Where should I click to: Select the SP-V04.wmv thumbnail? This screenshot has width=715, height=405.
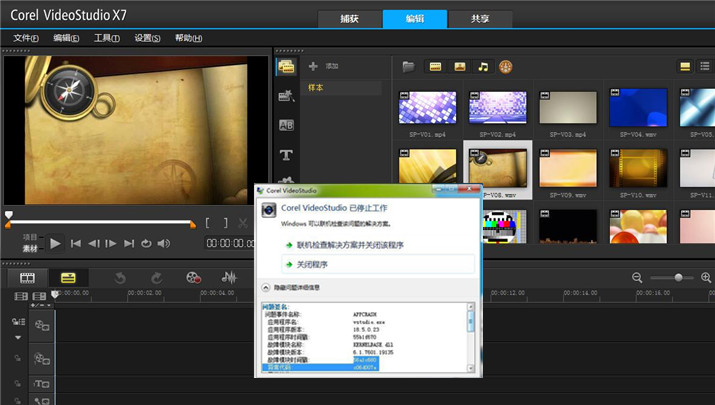pyautogui.click(x=638, y=108)
